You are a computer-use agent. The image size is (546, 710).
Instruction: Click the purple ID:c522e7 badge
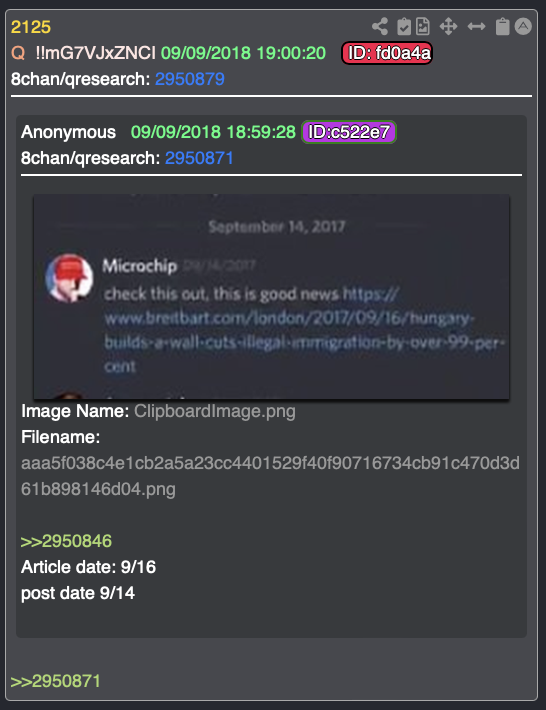[349, 132]
